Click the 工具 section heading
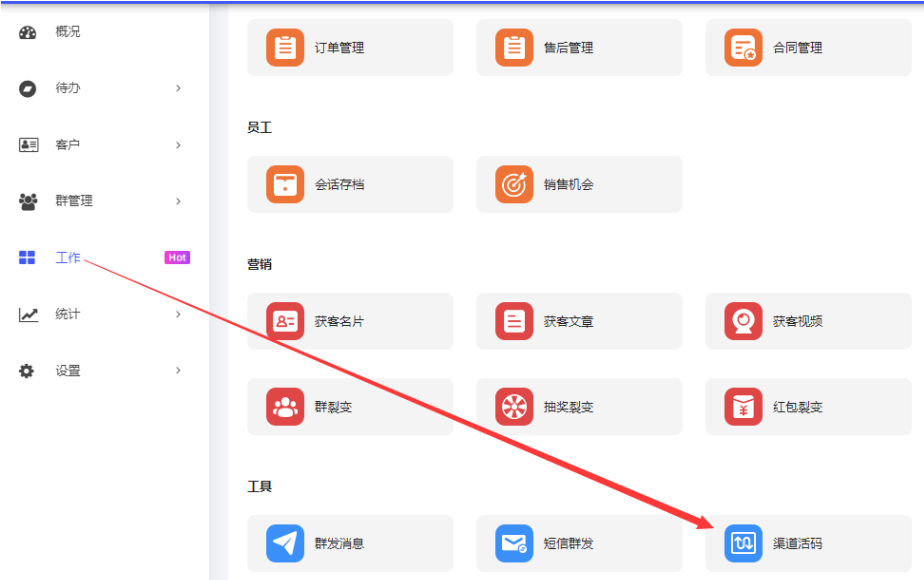The width and height of the screenshot is (924, 580). coord(259,486)
